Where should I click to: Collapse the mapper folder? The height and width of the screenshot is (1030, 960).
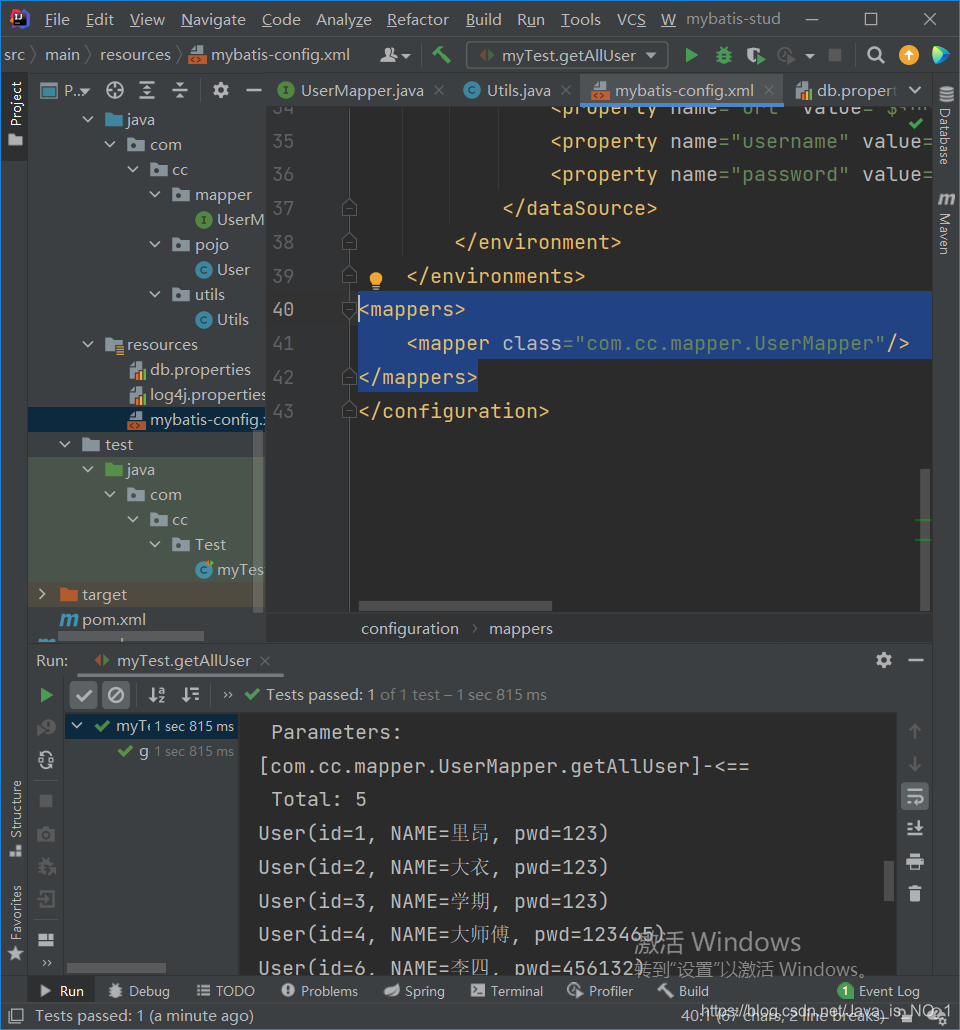[155, 194]
